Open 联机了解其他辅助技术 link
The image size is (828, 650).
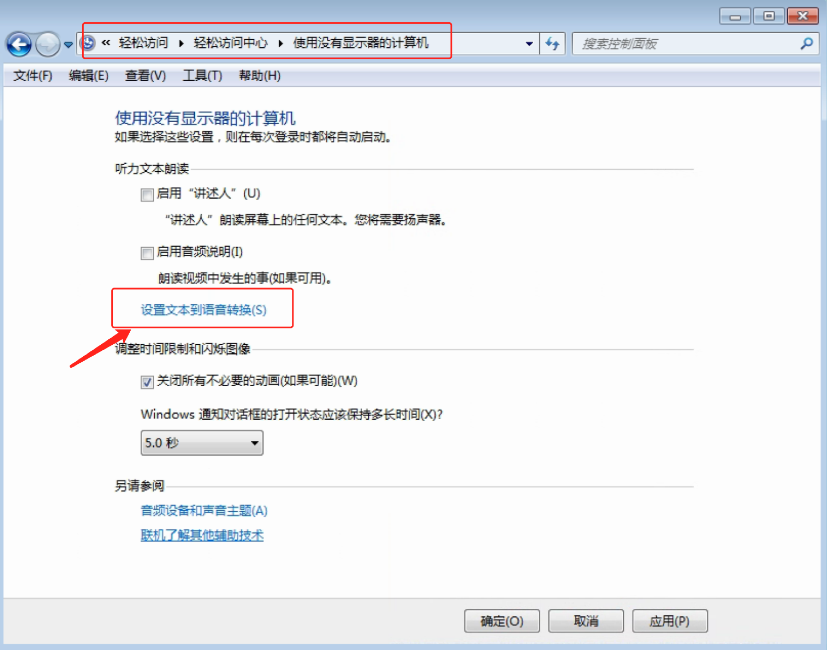[202, 535]
